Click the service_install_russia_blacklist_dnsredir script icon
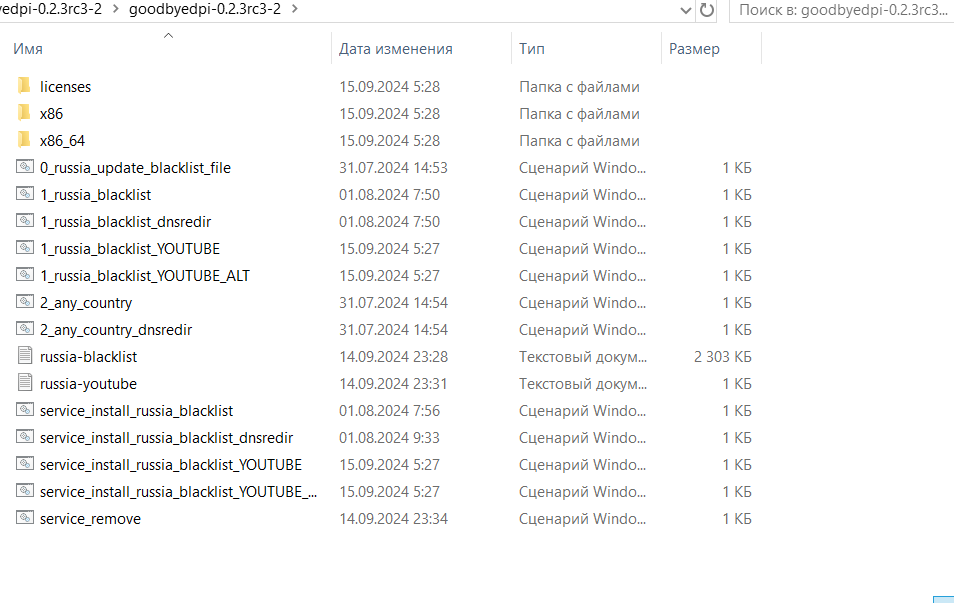Viewport: 954px width, 603px height. tap(25, 437)
